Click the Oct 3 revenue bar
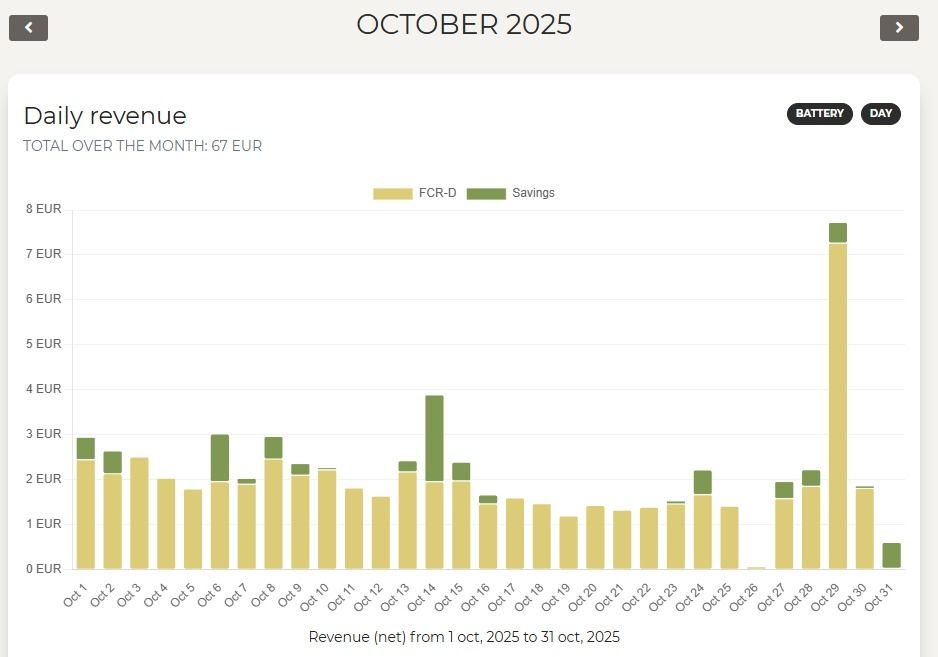938x657 pixels. click(x=139, y=513)
